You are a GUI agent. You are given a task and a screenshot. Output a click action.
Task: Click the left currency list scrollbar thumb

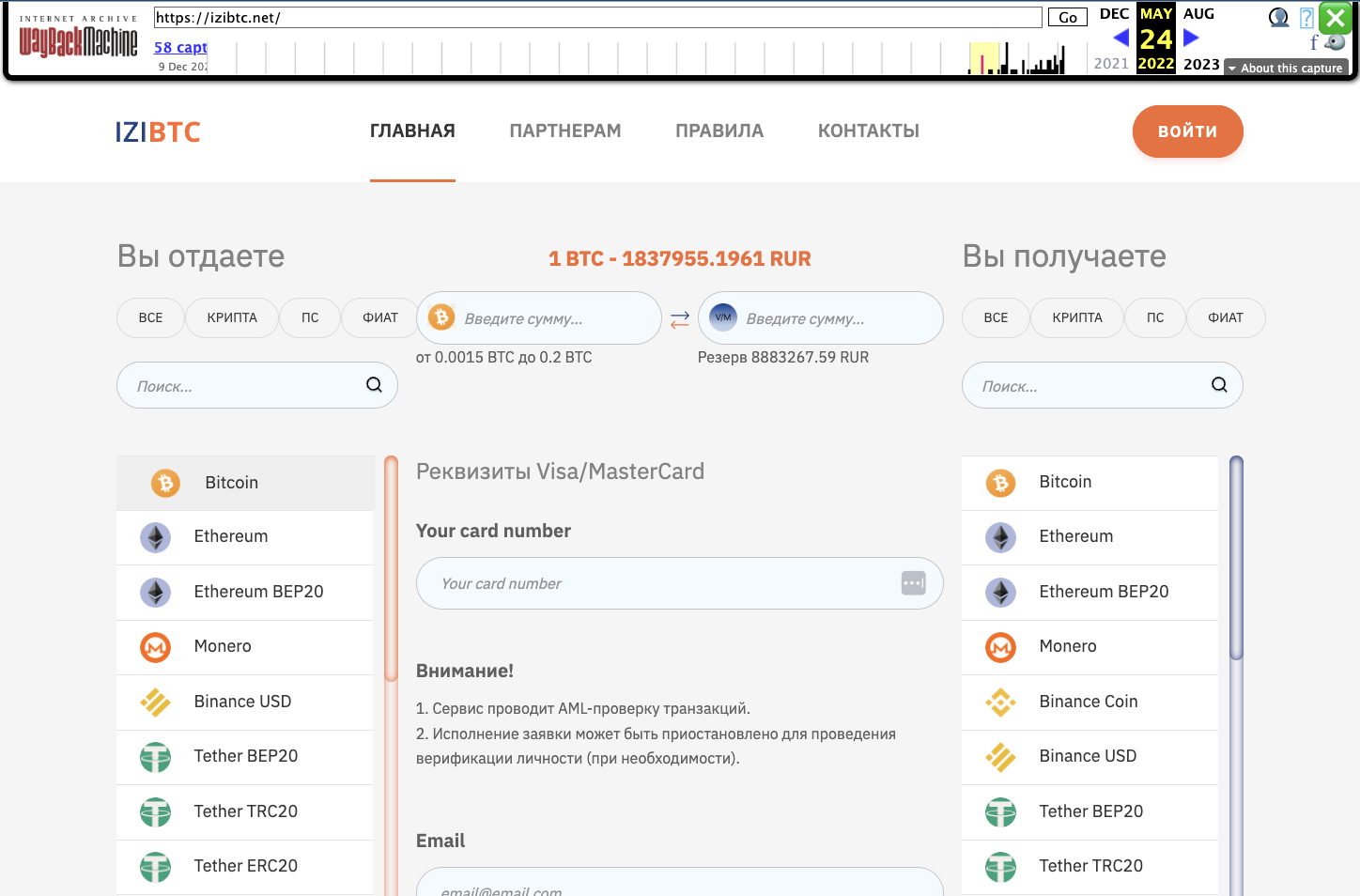[x=391, y=568]
